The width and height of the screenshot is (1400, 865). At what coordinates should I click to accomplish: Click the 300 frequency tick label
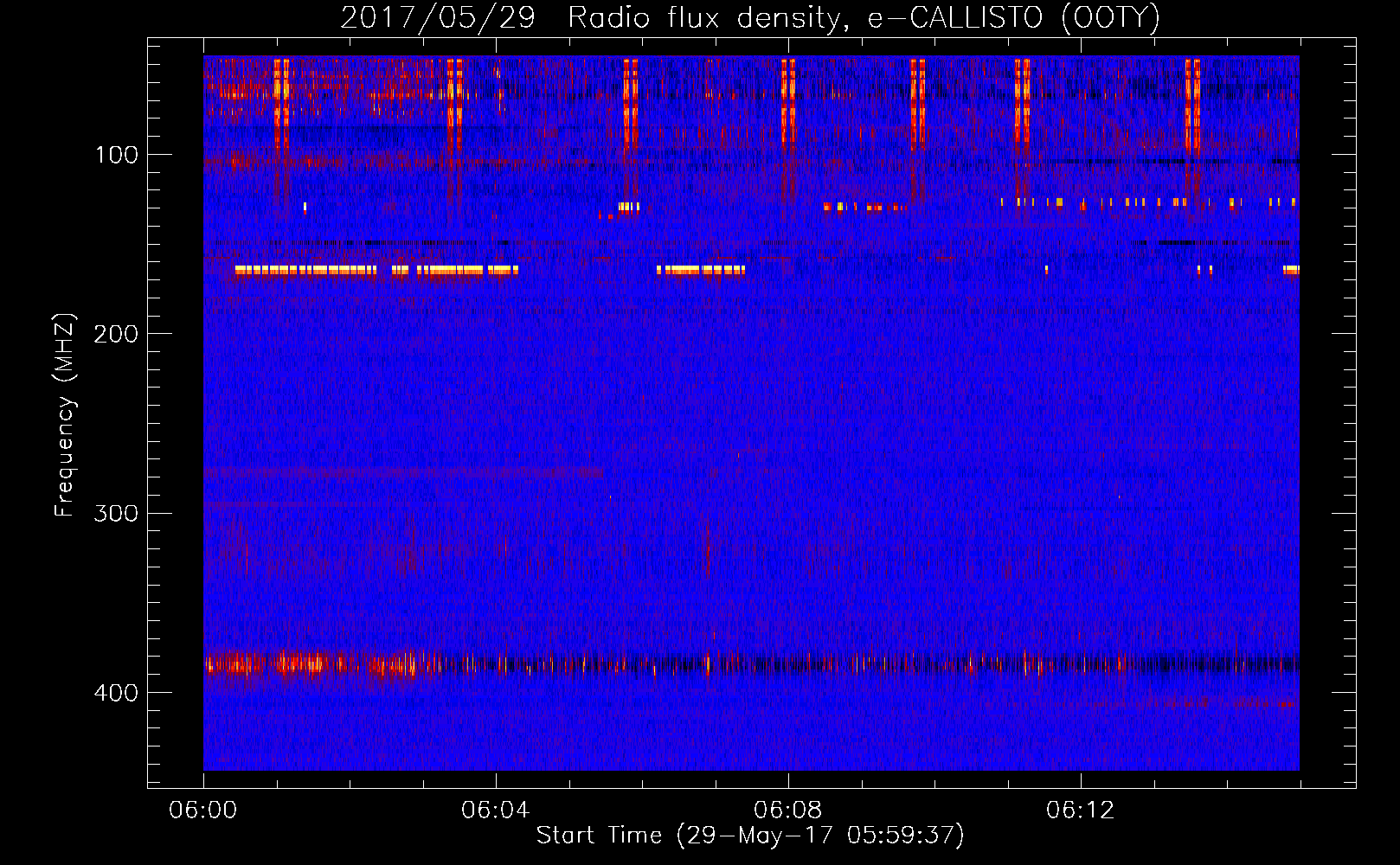click(117, 513)
